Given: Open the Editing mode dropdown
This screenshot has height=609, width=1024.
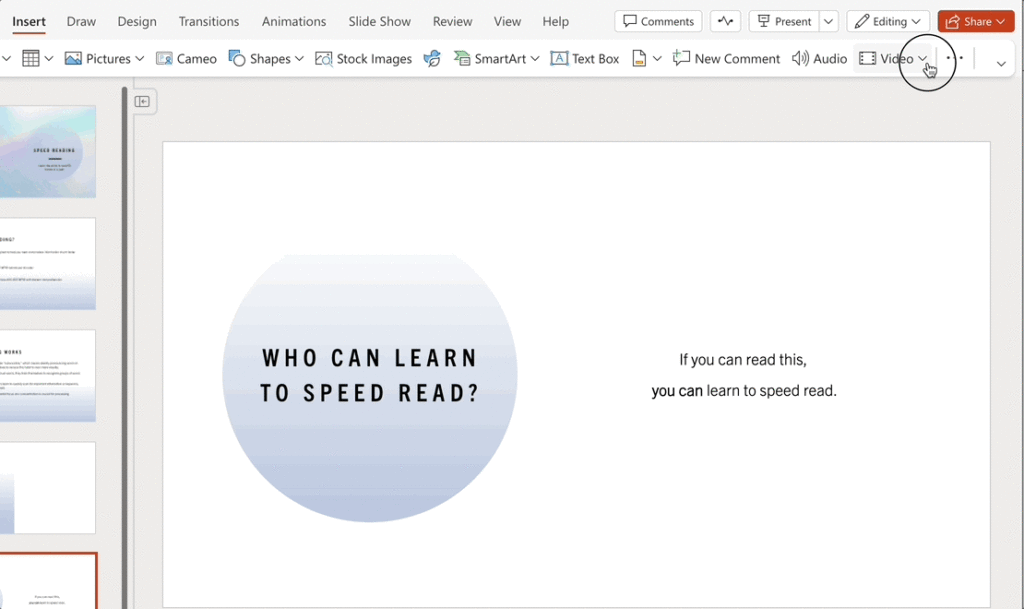Looking at the screenshot, I should (888, 21).
